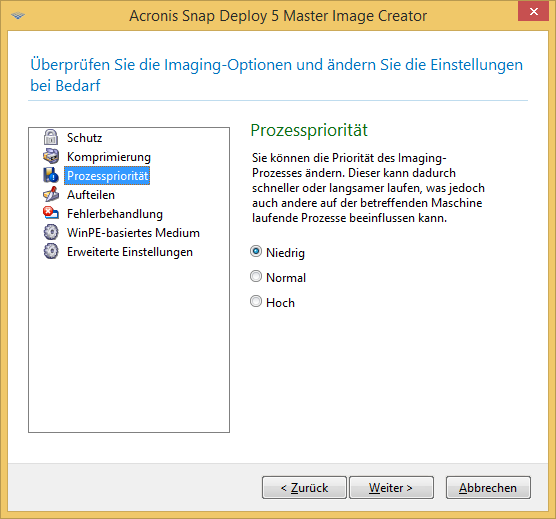Viewport: 556px width, 519px height.
Task: Close the Master Image Creator window
Action: click(533, 11)
